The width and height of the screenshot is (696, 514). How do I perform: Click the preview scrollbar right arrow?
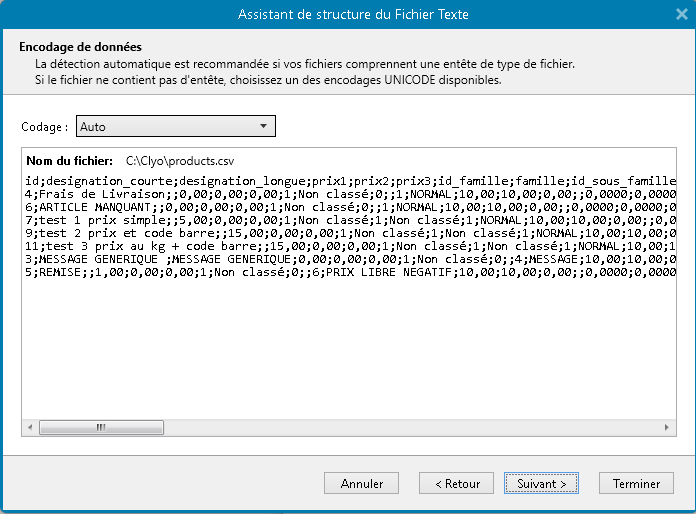click(666, 428)
